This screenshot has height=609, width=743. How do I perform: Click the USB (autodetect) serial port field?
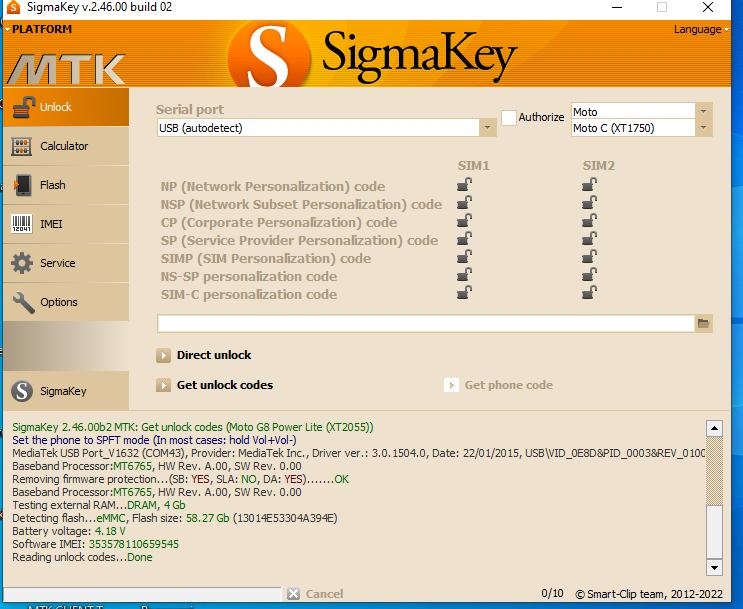tap(318, 128)
